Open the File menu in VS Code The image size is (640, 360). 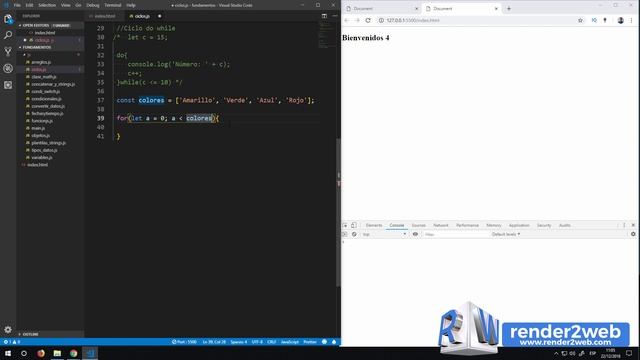[17, 5]
